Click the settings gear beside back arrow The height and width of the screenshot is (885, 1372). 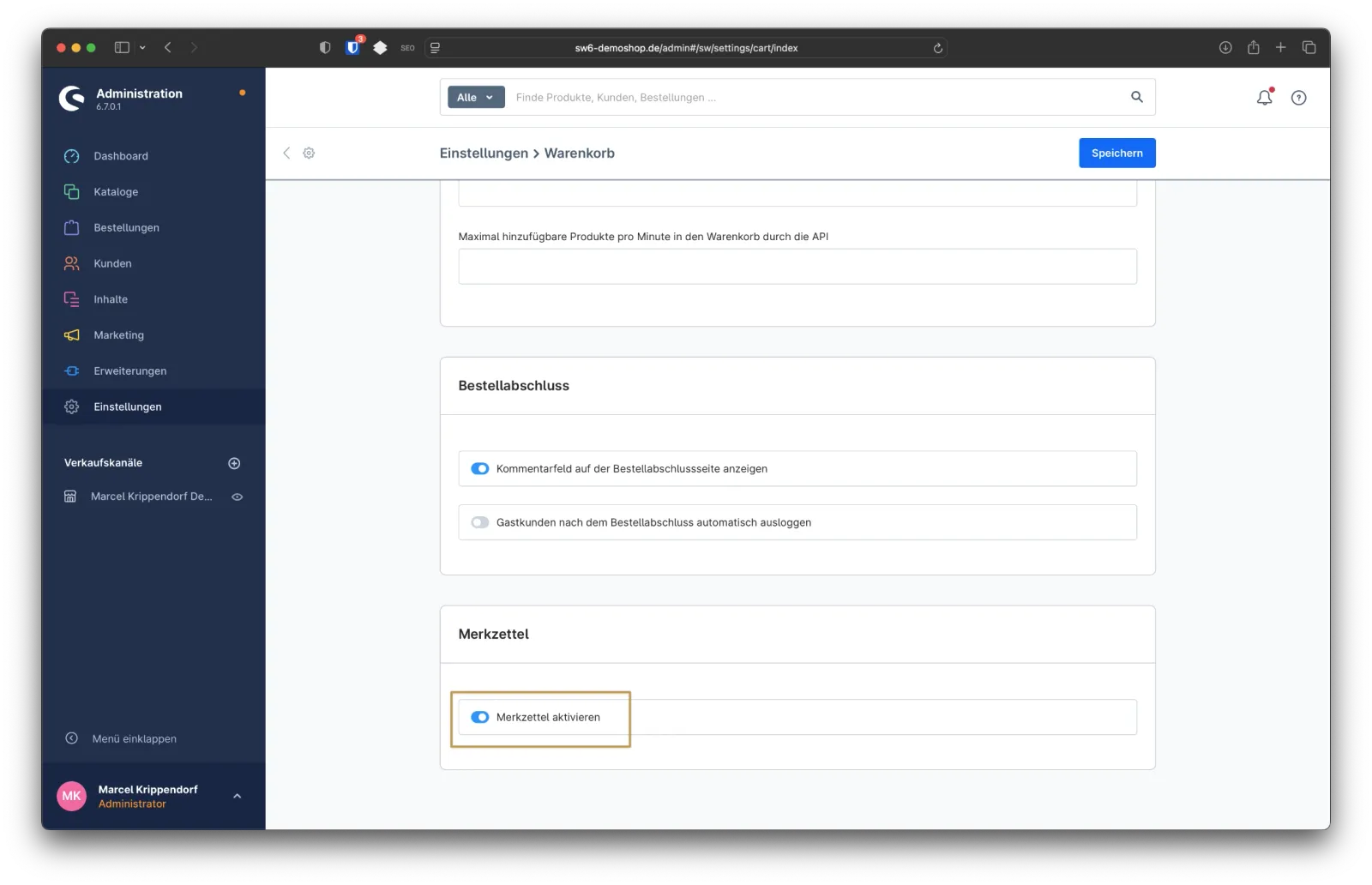309,153
